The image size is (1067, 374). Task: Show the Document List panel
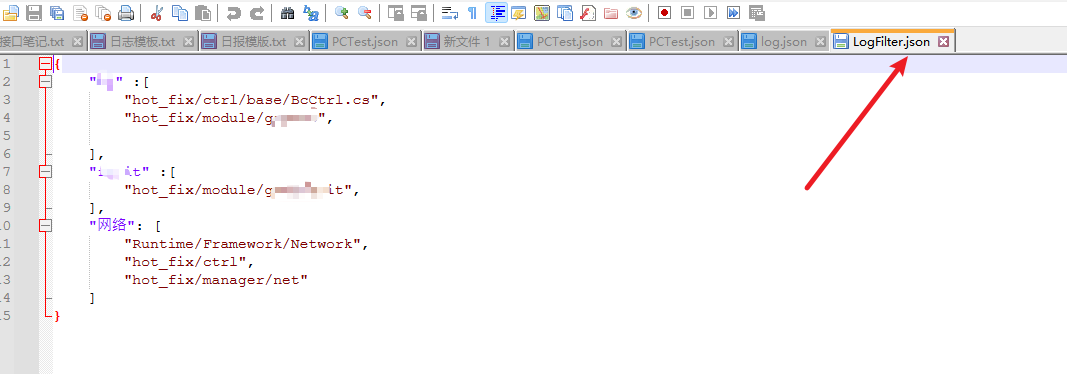tap(565, 12)
